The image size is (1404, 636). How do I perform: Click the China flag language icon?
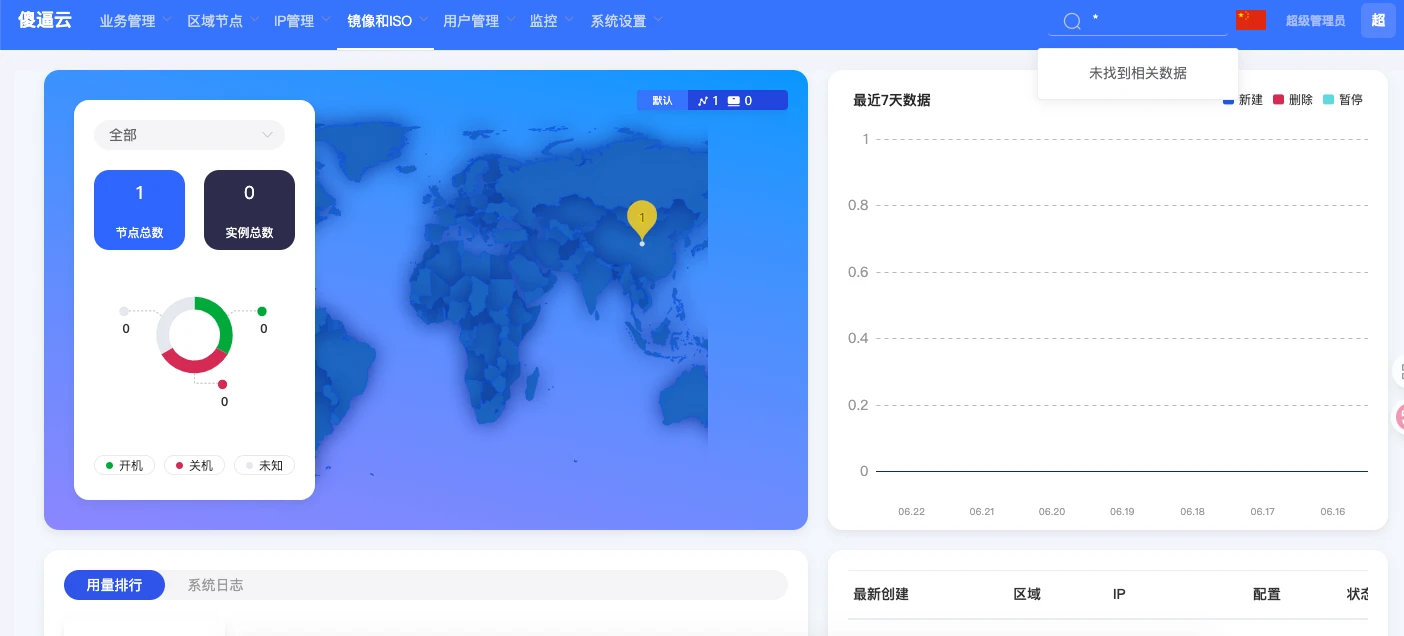coord(1250,20)
